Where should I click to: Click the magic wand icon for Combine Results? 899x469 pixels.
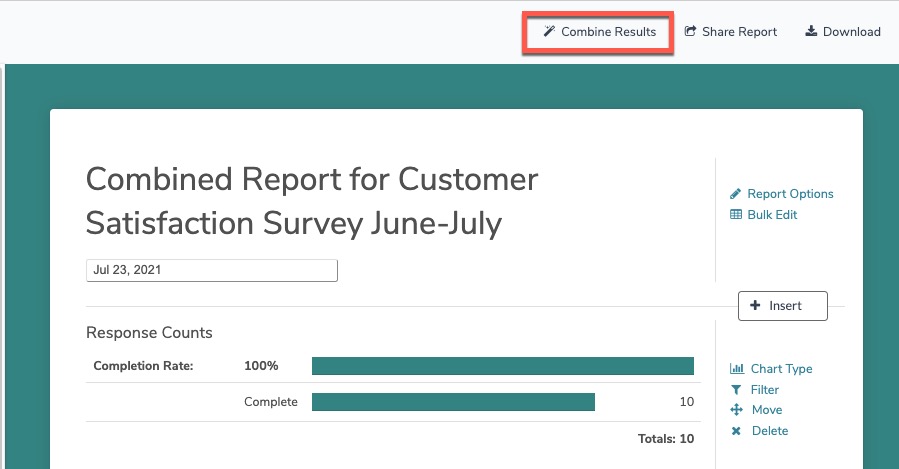pos(549,32)
